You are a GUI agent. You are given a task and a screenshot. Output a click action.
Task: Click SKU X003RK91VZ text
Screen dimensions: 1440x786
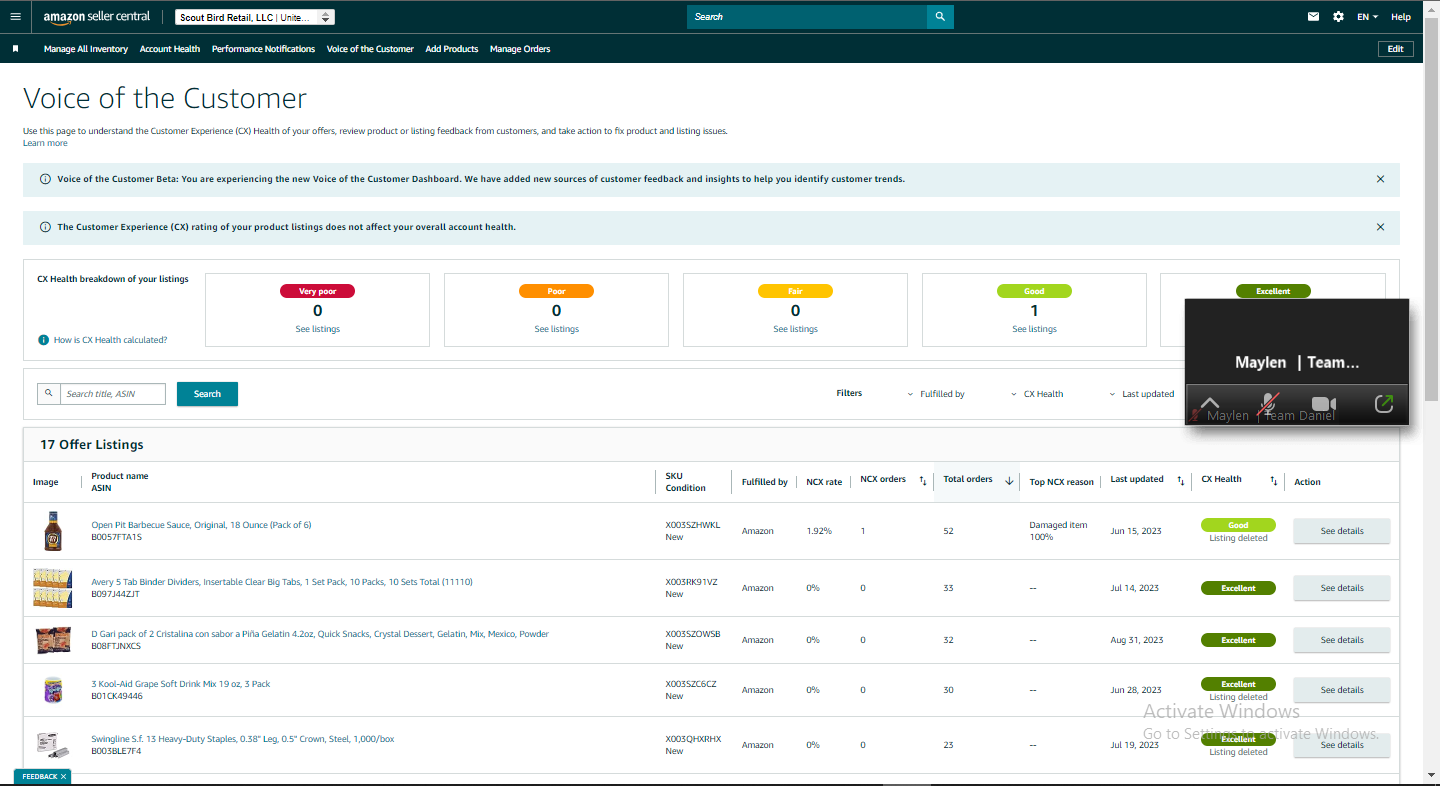pyautogui.click(x=692, y=582)
